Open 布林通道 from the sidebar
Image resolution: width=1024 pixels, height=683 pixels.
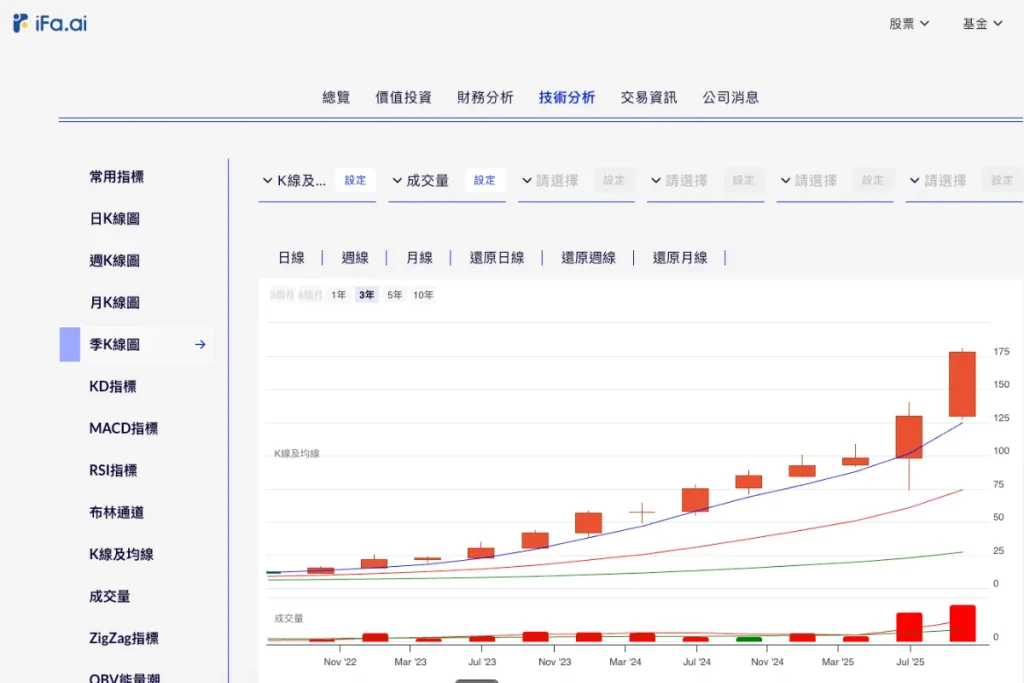click(116, 513)
